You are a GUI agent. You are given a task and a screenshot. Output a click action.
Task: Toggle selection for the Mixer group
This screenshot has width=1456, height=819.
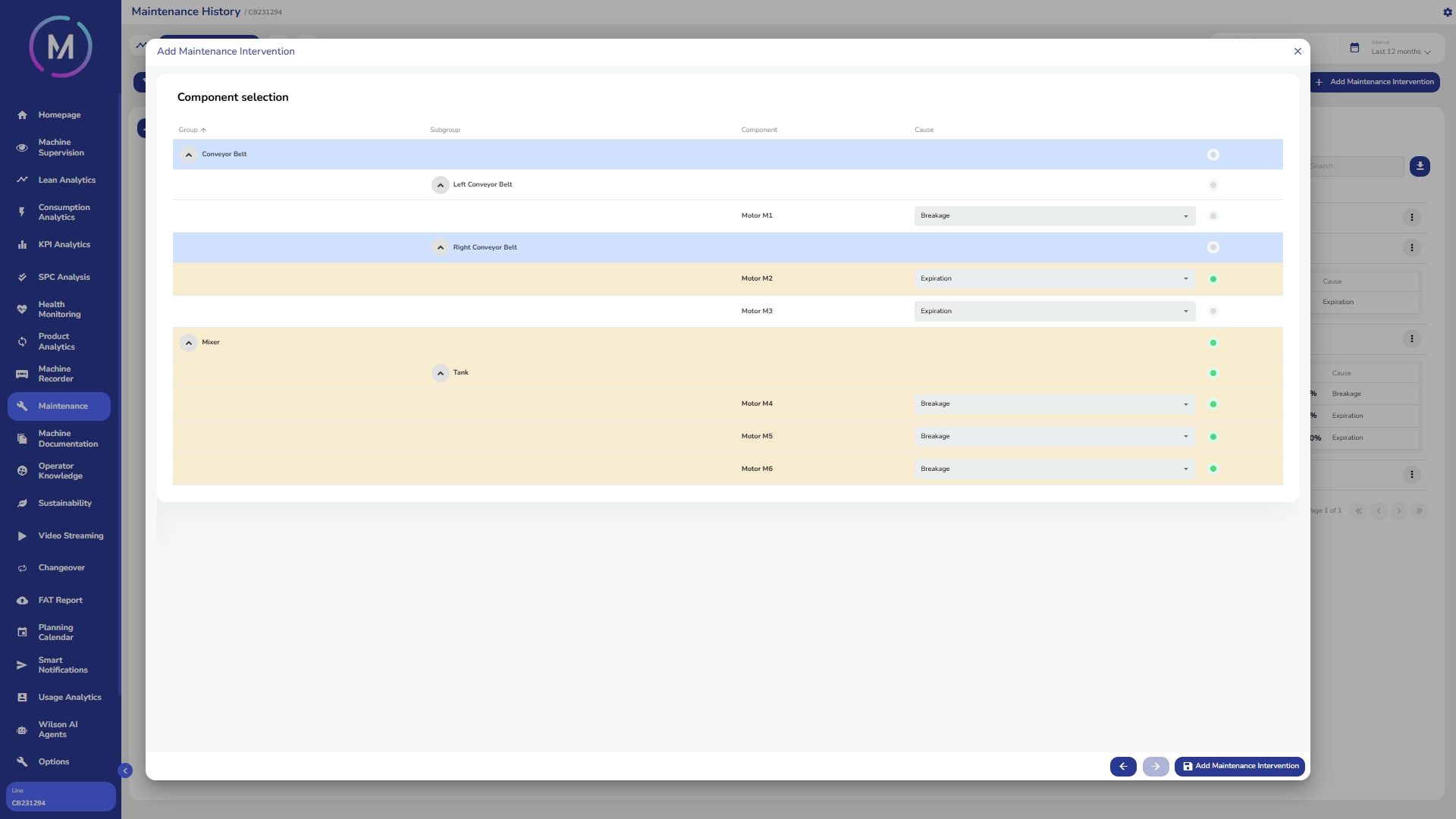point(1213,343)
